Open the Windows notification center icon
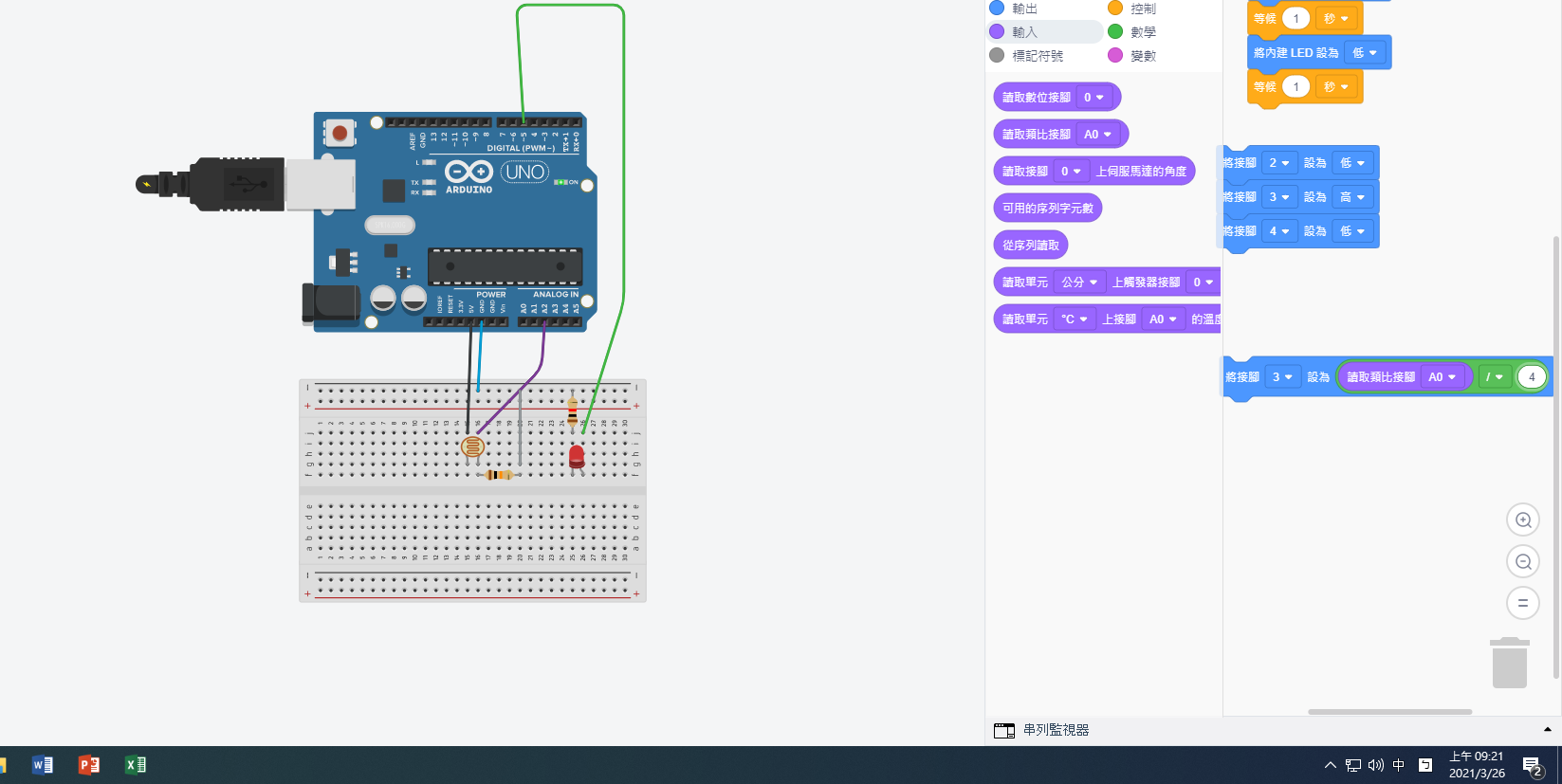Viewport: 1562px width, 784px height. pos(1532,765)
